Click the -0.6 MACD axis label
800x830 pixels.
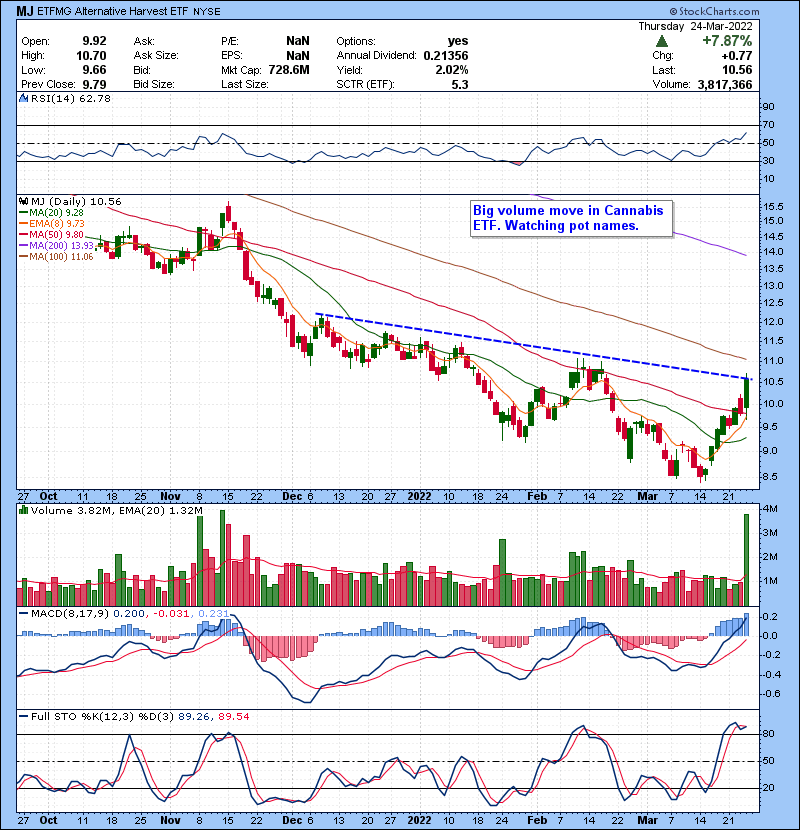(770, 693)
